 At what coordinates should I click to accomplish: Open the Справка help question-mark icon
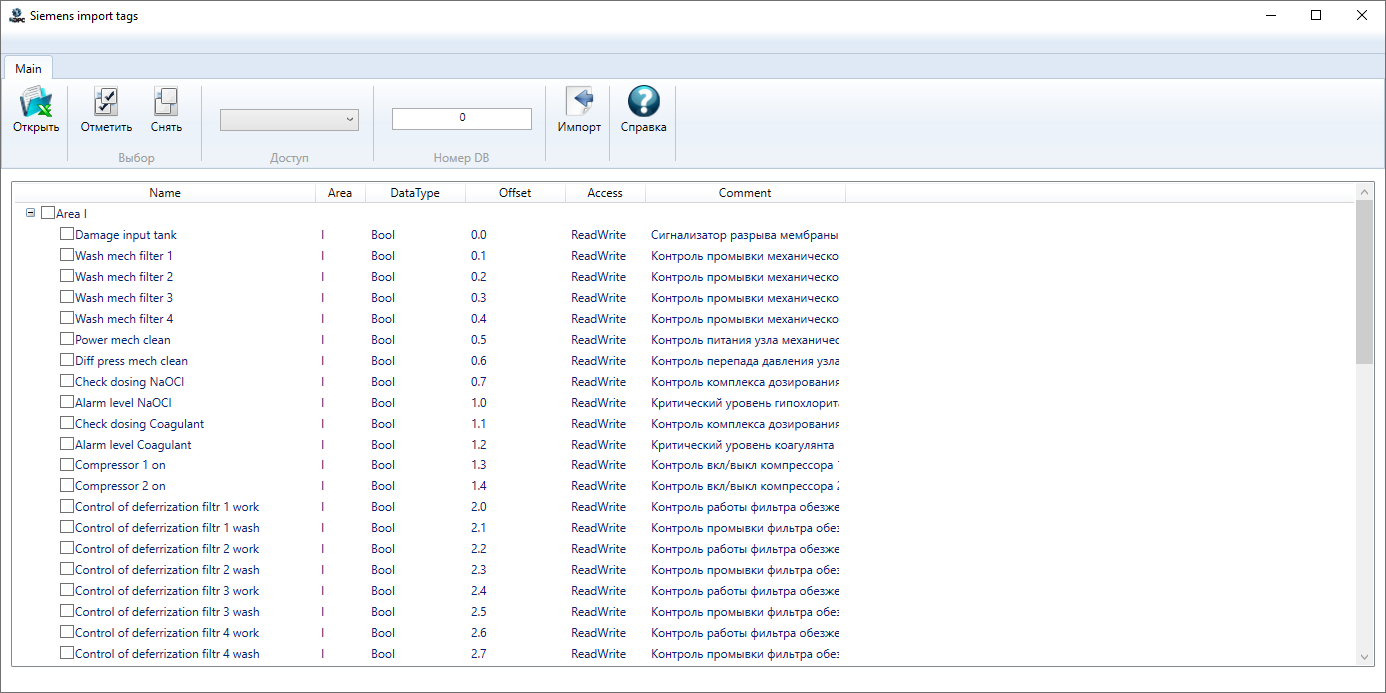[643, 102]
